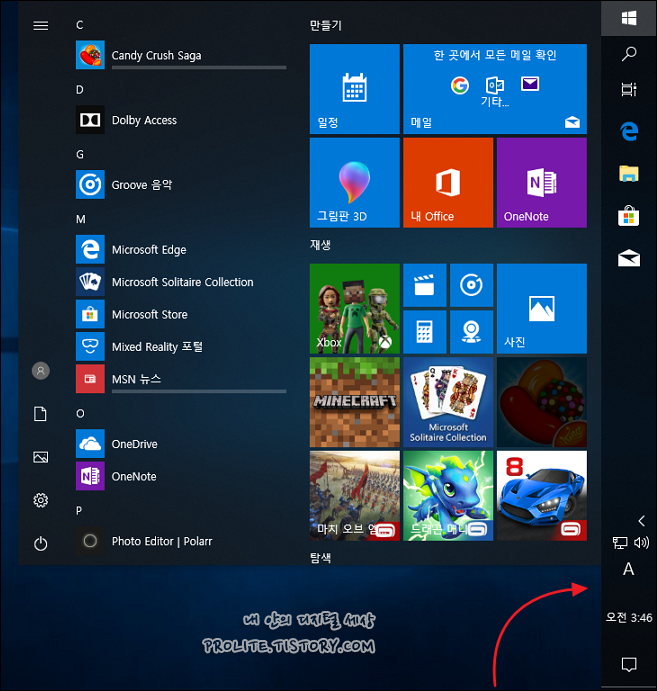Open Photo Editor | Polarr app
The width and height of the screenshot is (657, 691).
181,541
